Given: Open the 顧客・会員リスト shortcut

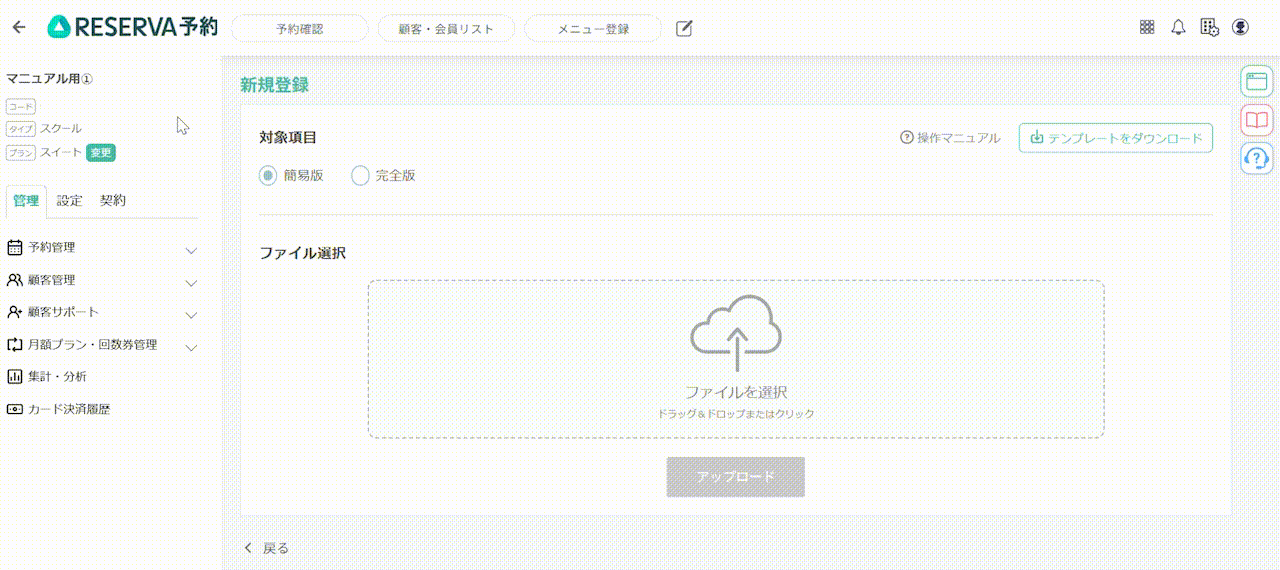Looking at the screenshot, I should point(446,29).
